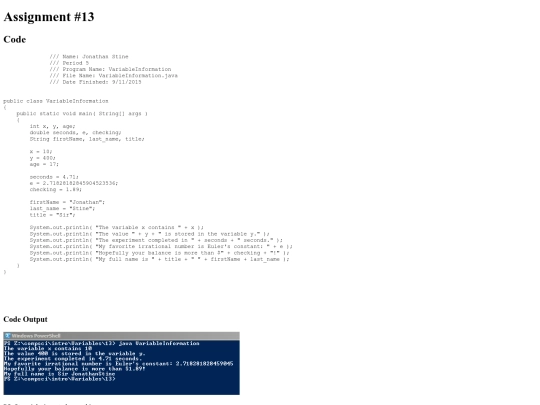The width and height of the screenshot is (540, 405).
Task: Click the Assignment #13 heading
Action: point(49,17)
